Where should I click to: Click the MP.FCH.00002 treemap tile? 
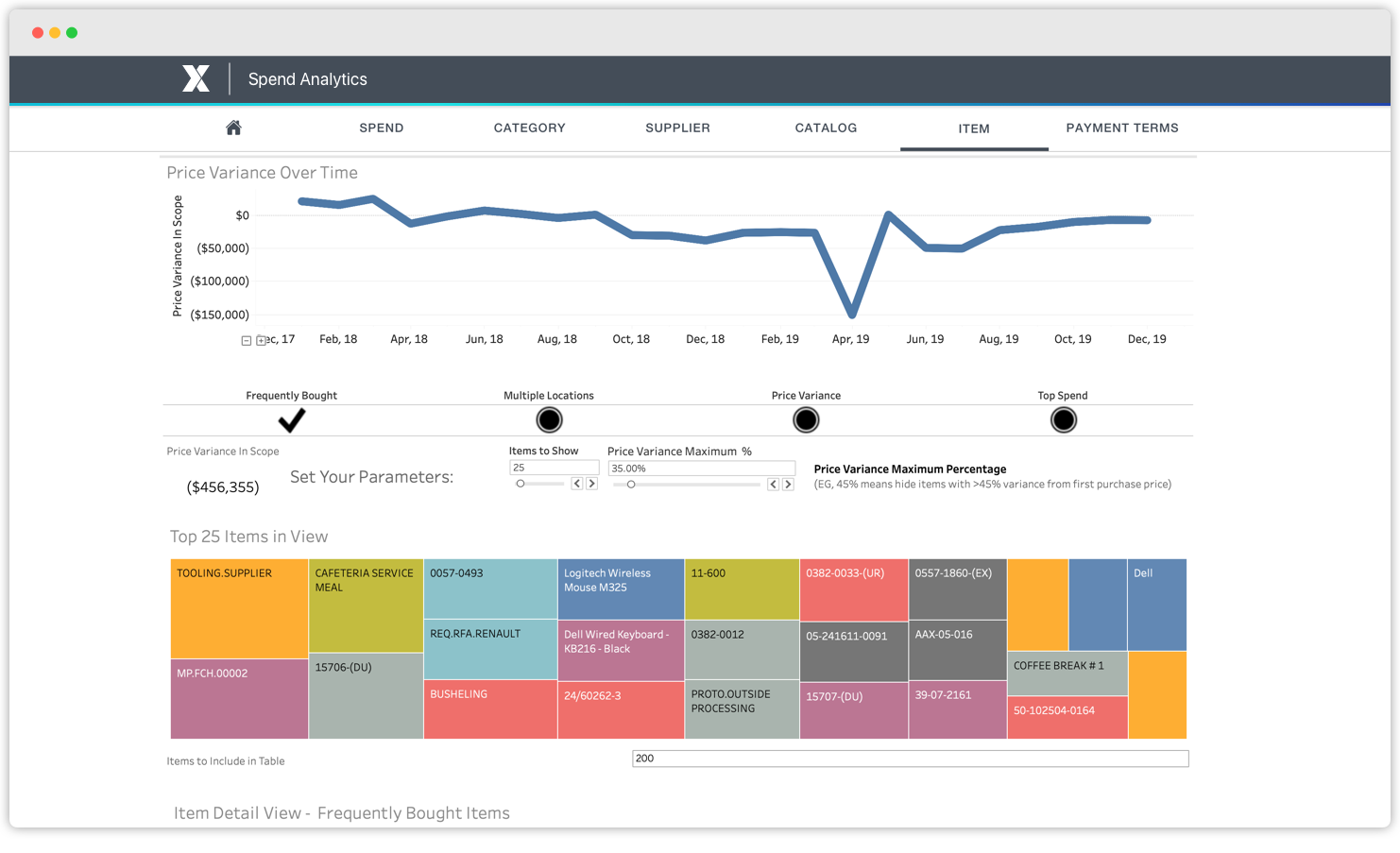(239, 699)
